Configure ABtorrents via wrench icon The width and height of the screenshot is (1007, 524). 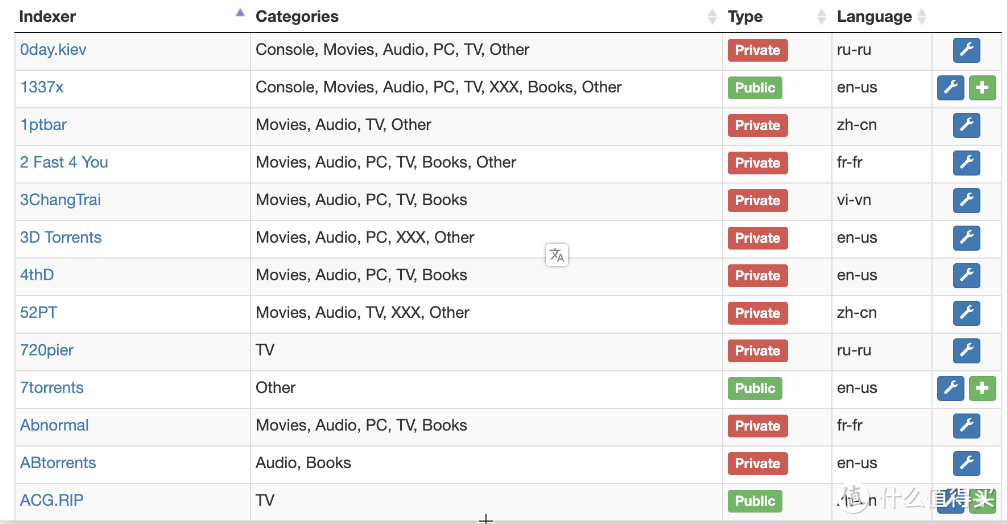coord(966,463)
